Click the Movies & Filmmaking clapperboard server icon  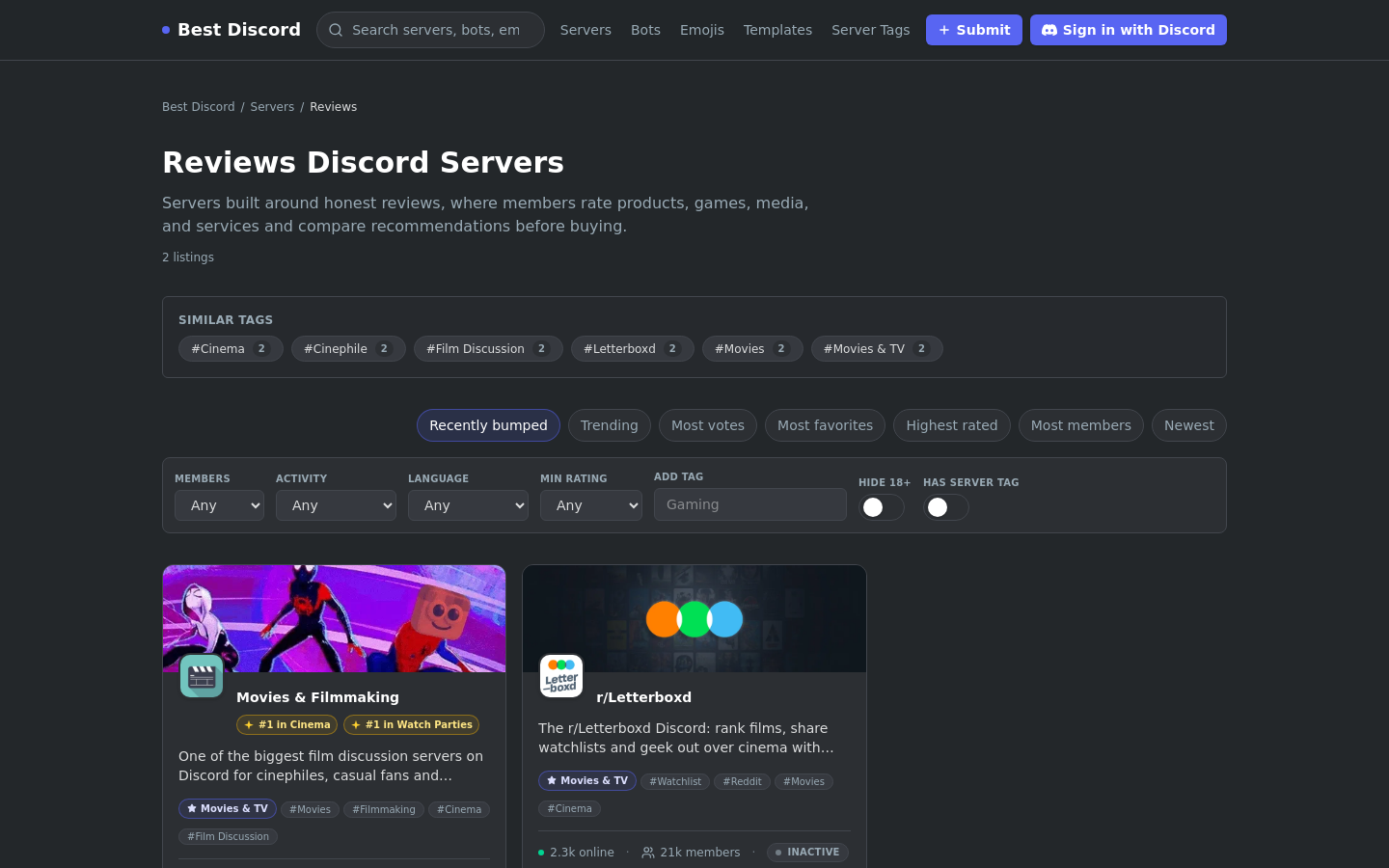click(x=202, y=676)
